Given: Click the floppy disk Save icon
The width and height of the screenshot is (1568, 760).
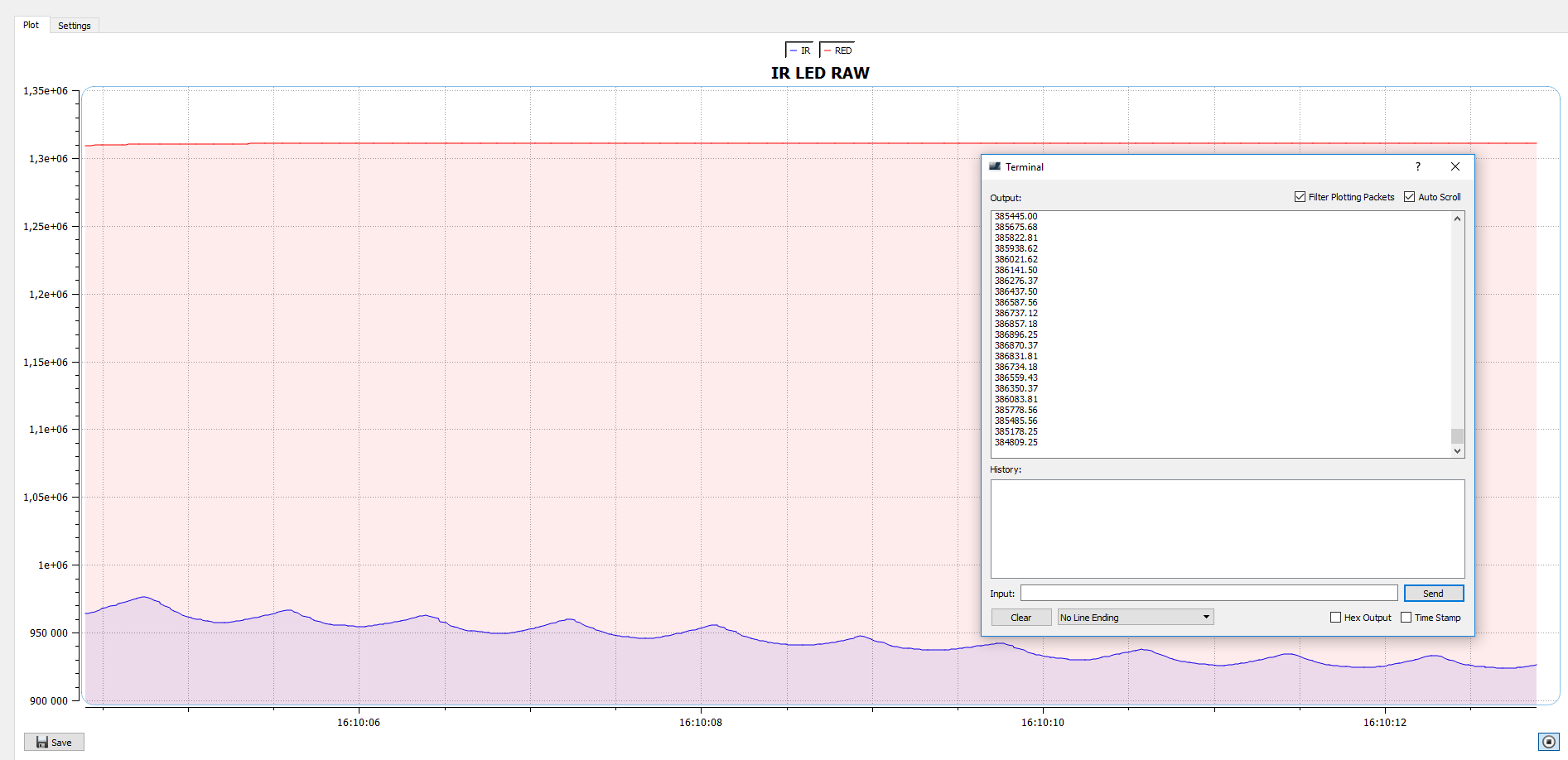Looking at the screenshot, I should (42, 743).
